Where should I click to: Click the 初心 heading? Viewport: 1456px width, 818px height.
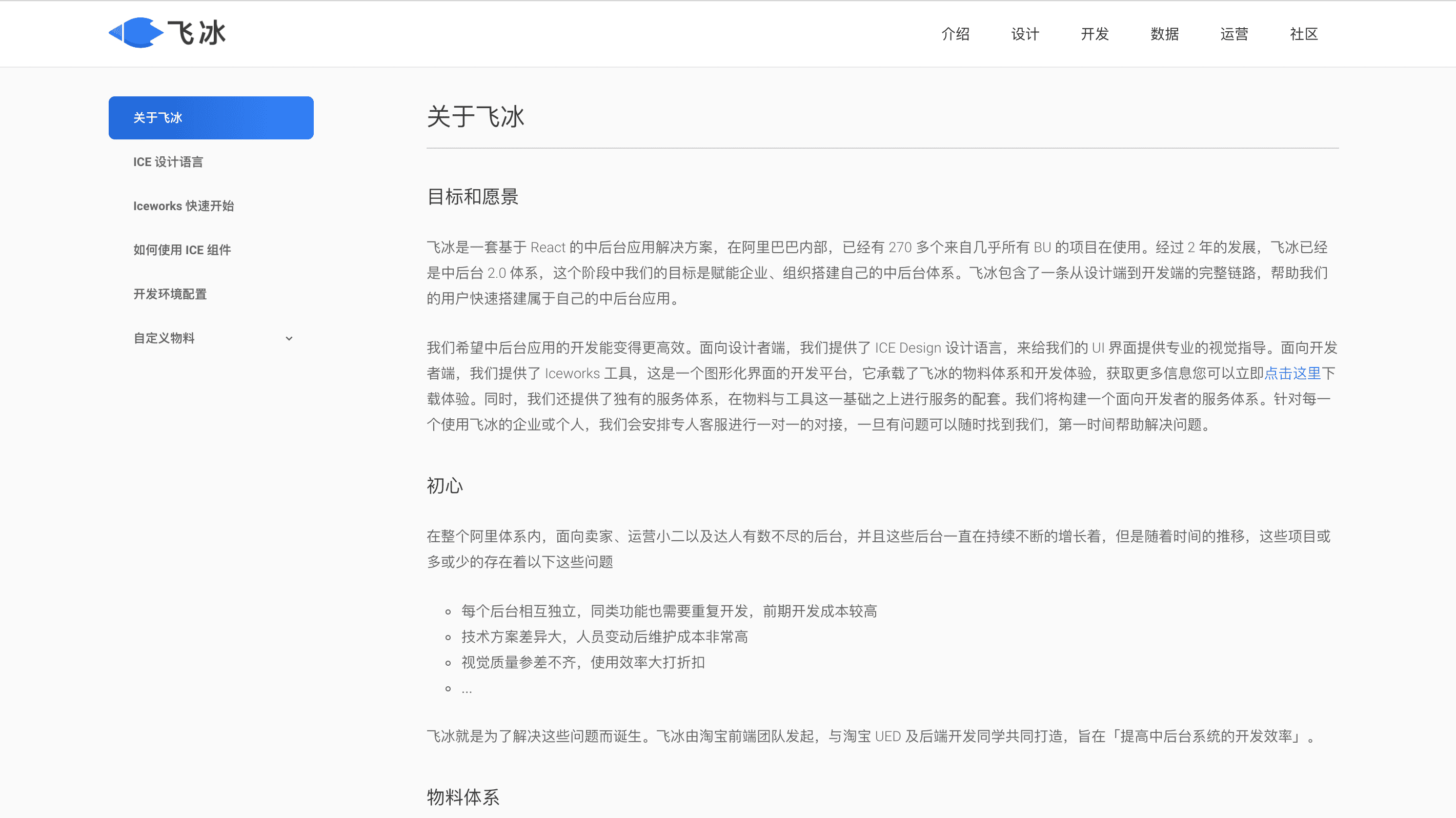pos(445,486)
